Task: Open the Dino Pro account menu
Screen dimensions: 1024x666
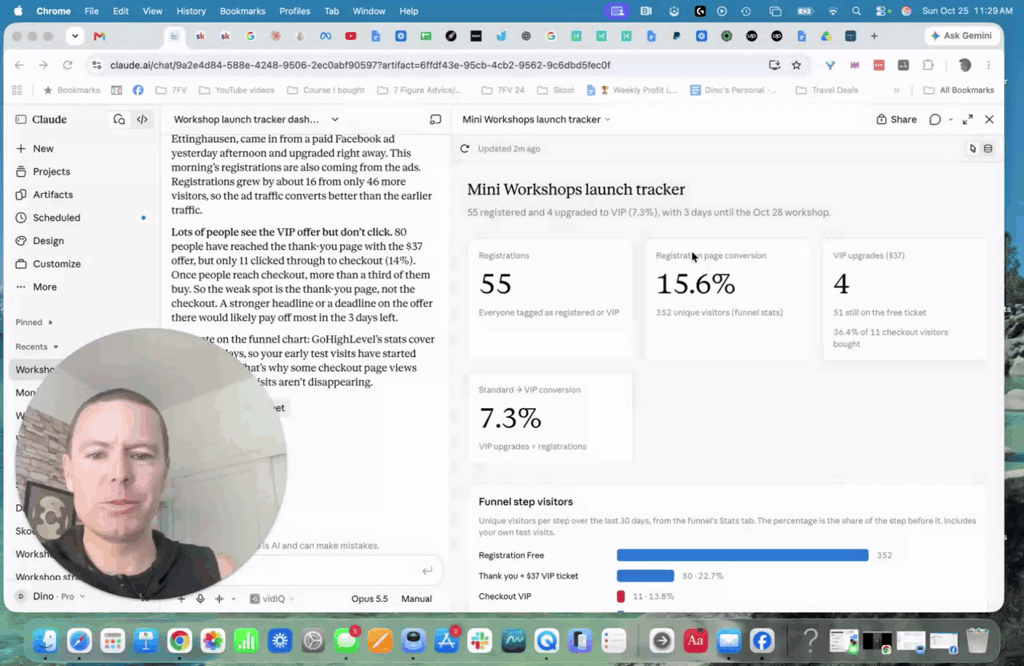Action: coord(51,596)
